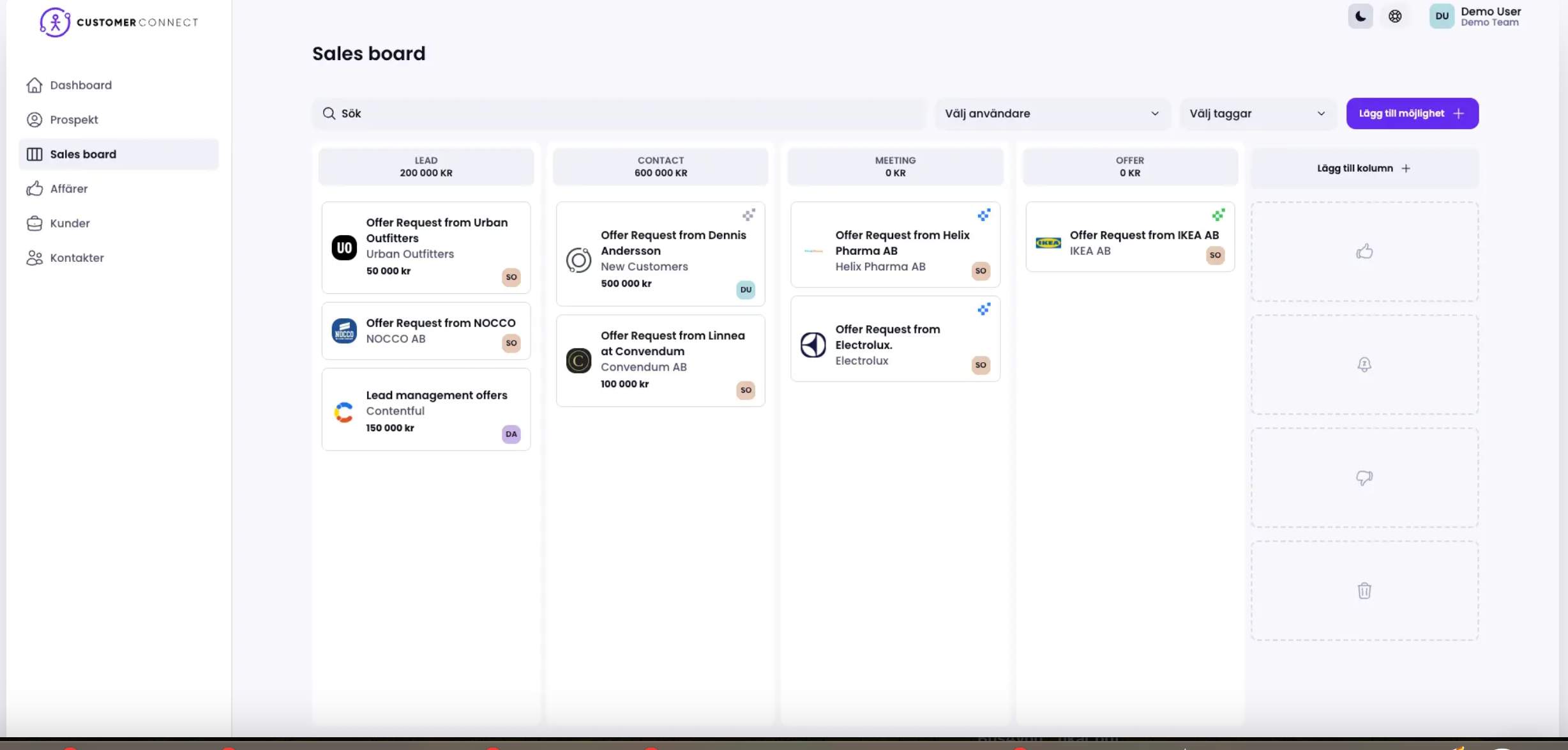Toggle dark mode with the moon icon
Screen dimensions: 1568x750
1361,16
